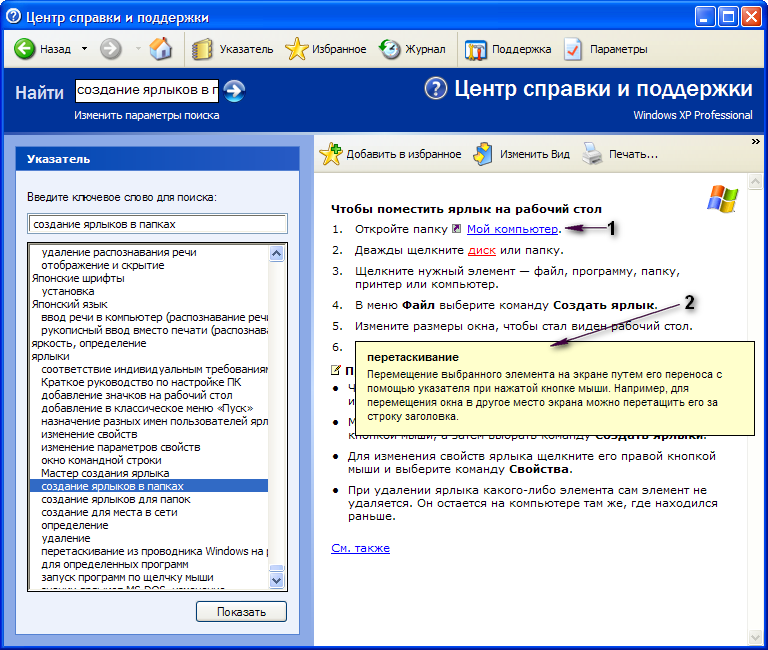Open the Поддержка support icon
This screenshot has width=768, height=650.
[x=475, y=49]
